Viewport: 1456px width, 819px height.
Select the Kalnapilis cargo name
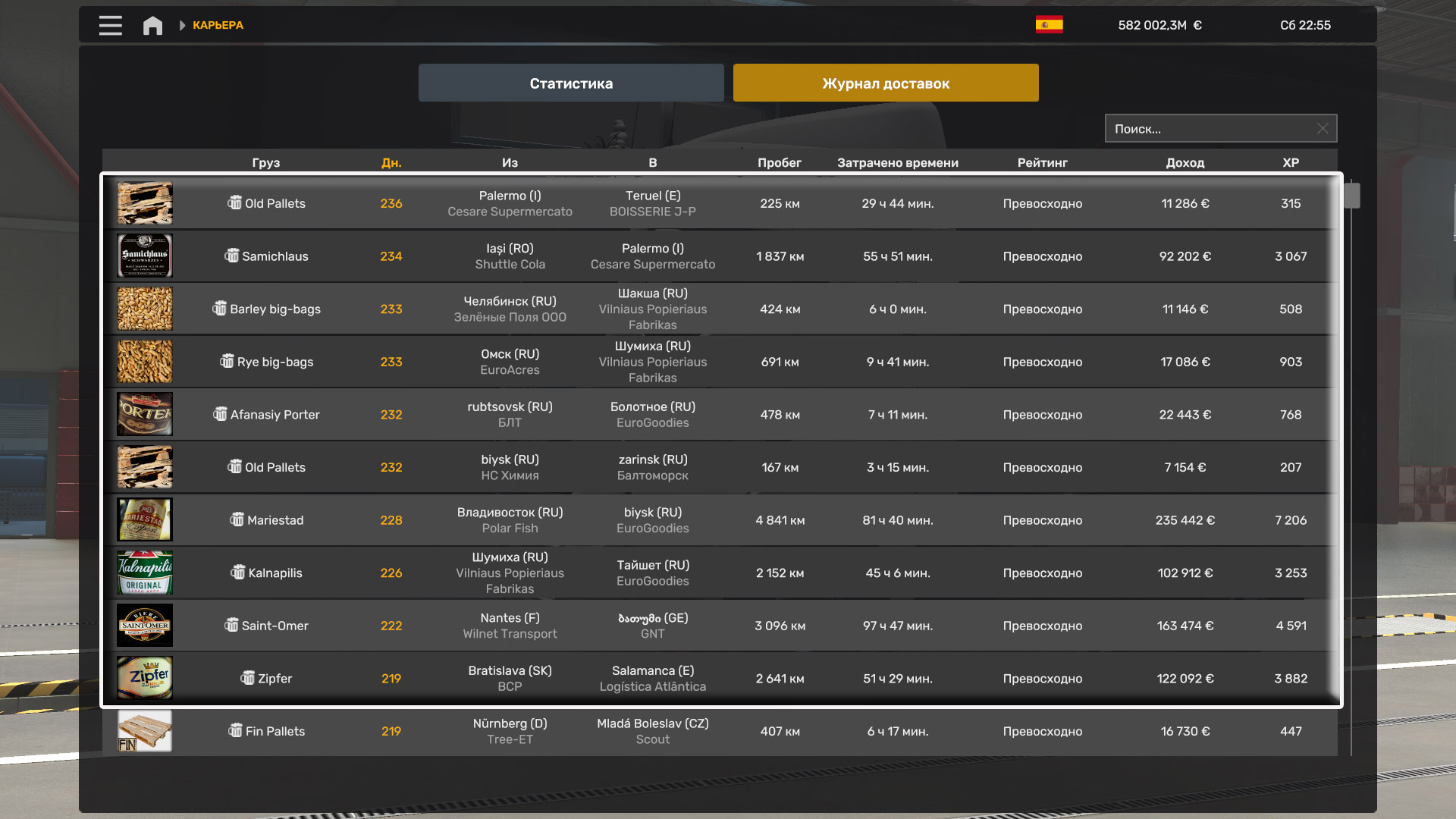coord(275,573)
